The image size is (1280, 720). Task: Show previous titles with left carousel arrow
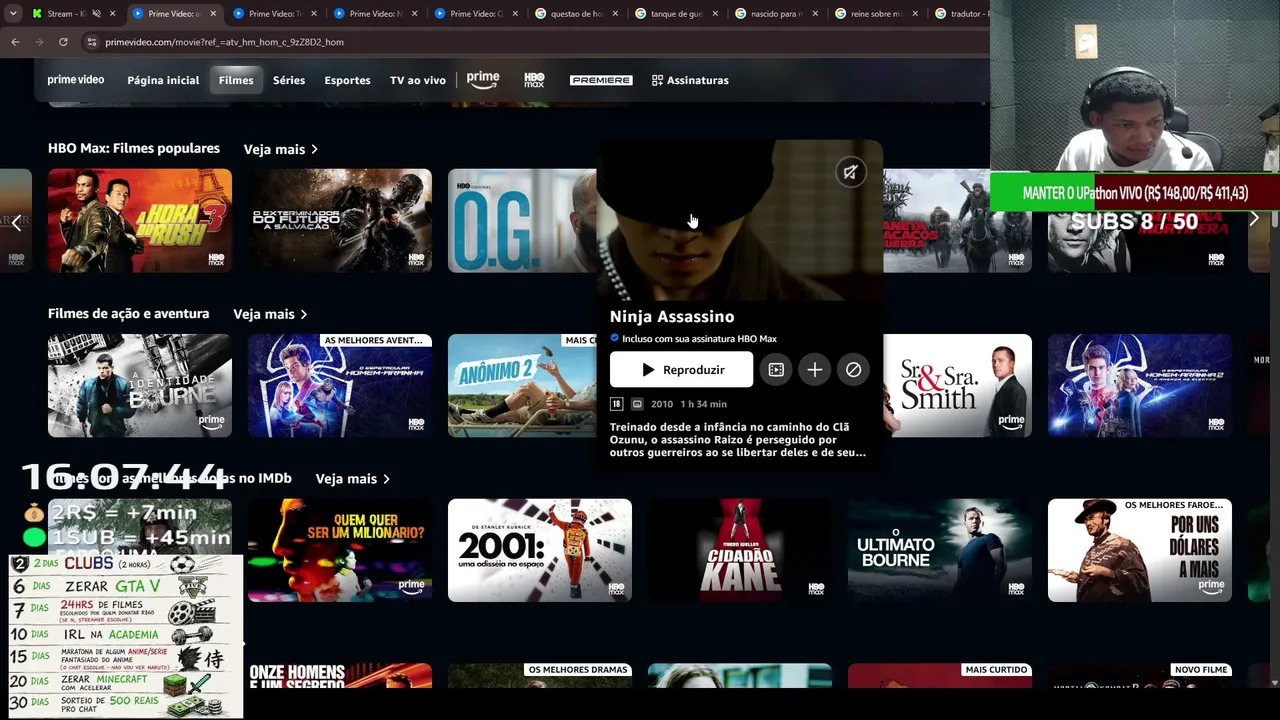pyautogui.click(x=16, y=222)
